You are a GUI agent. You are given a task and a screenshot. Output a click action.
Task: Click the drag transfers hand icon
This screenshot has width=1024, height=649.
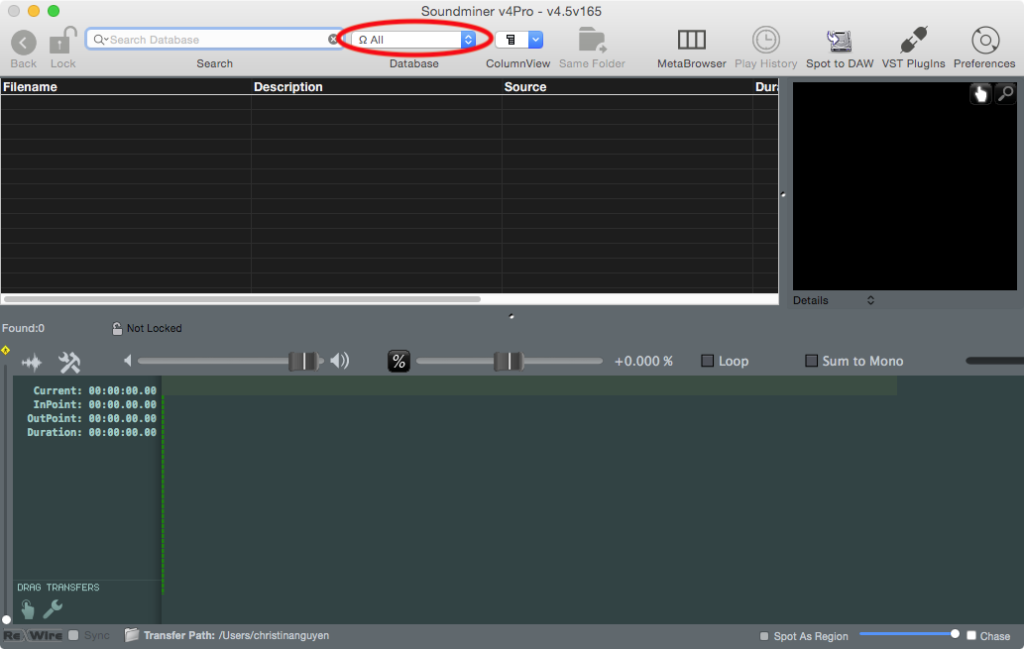pos(27,609)
